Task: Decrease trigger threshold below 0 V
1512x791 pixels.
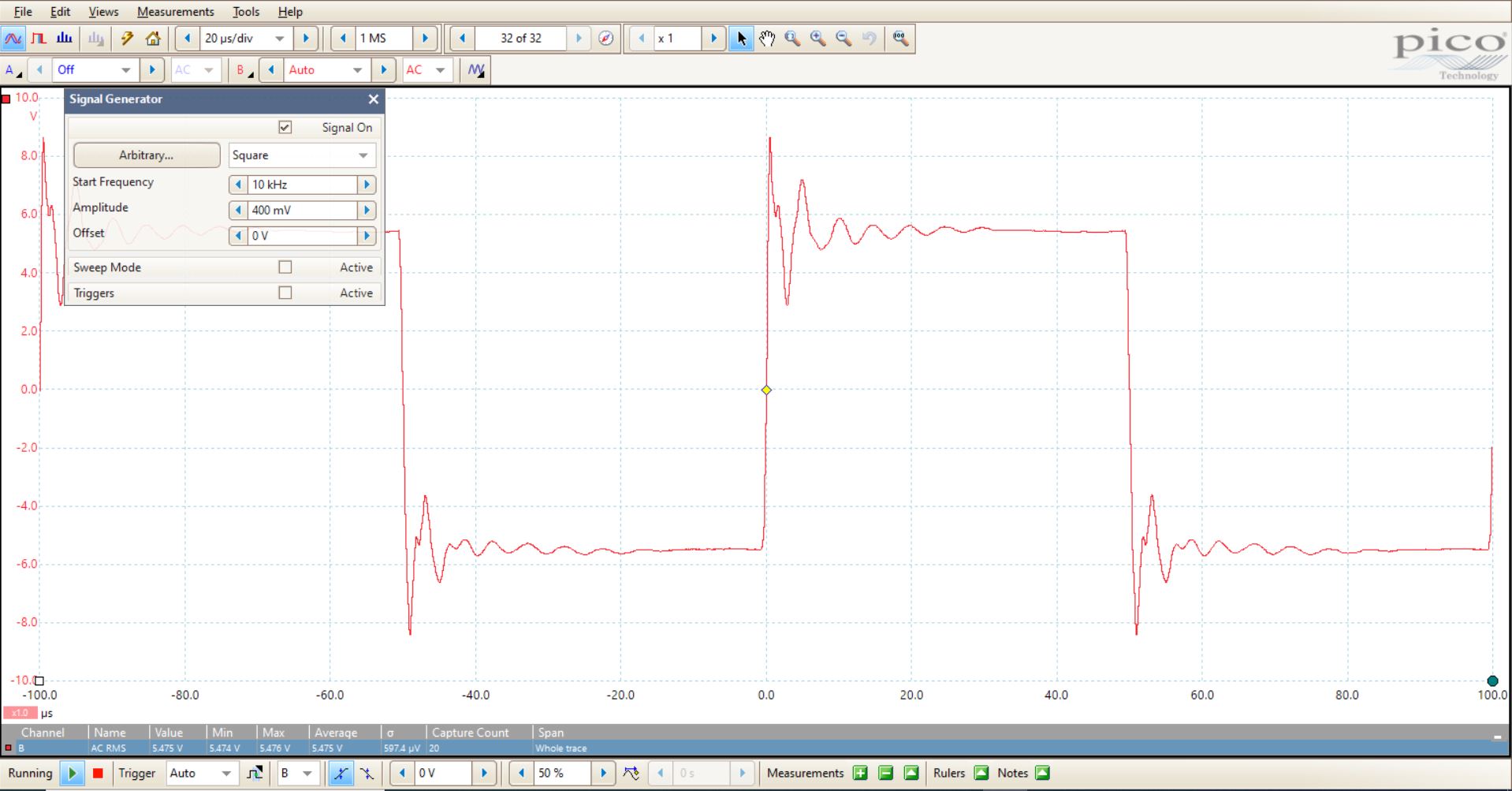Action: (402, 773)
